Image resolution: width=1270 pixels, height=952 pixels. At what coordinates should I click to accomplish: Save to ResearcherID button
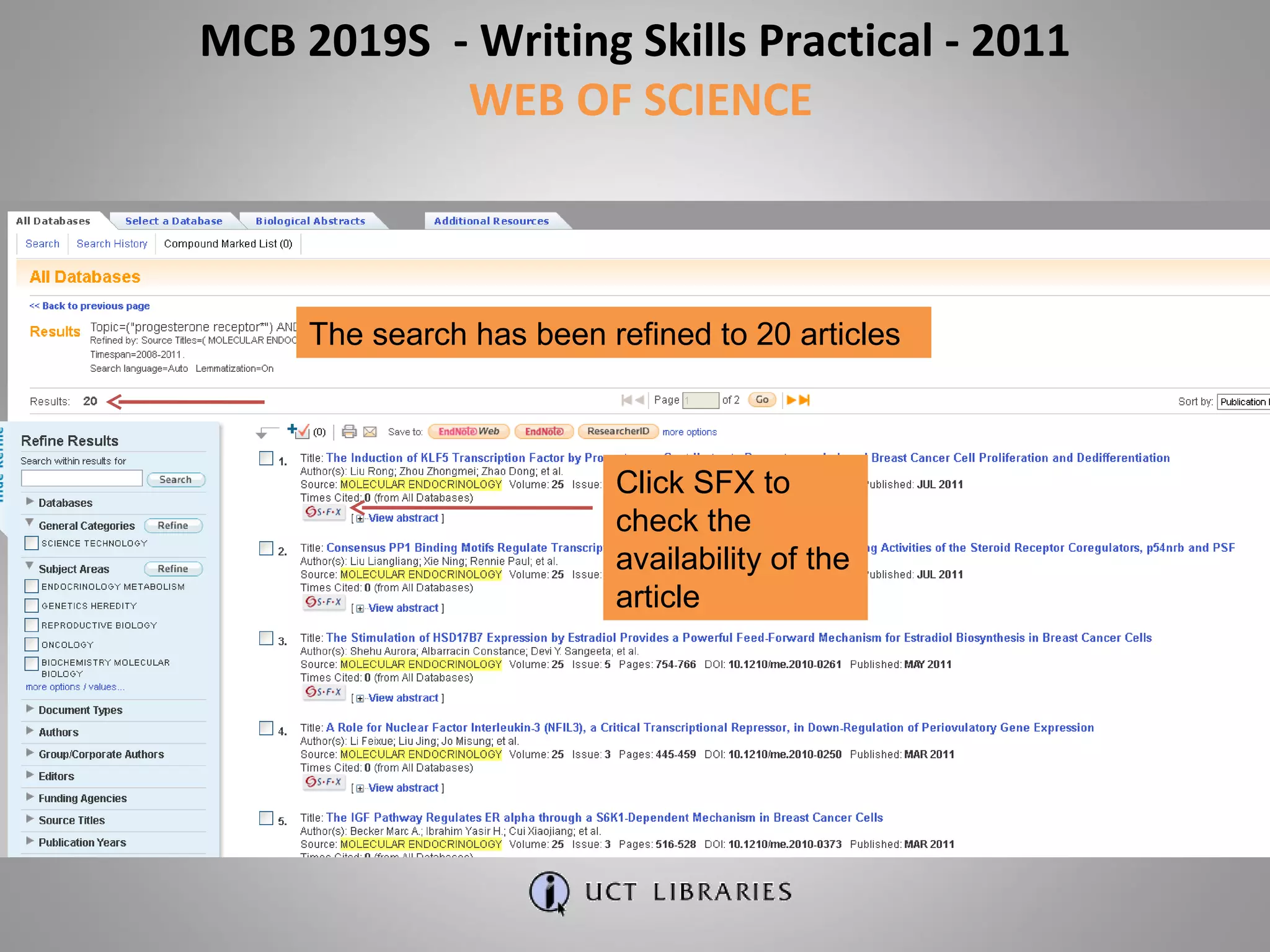pyautogui.click(x=618, y=431)
